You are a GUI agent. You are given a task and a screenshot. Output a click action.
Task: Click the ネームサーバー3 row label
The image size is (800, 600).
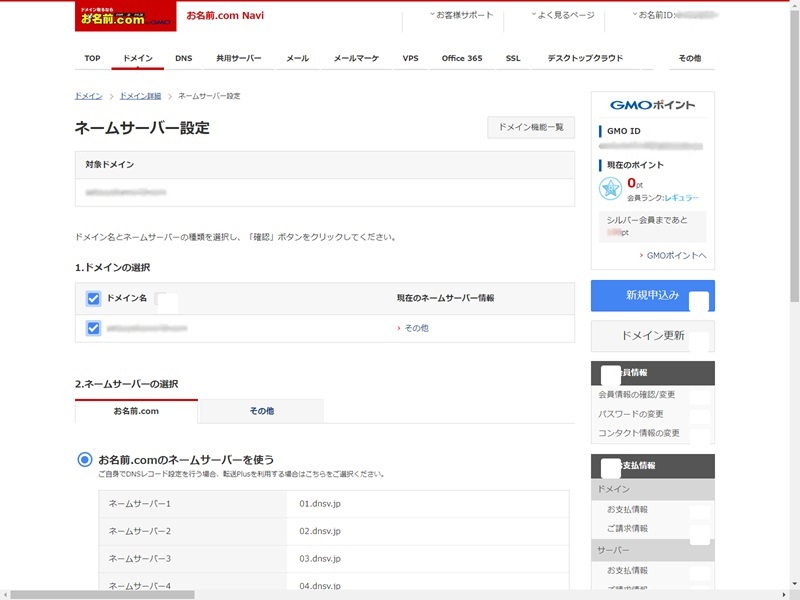click(139, 559)
